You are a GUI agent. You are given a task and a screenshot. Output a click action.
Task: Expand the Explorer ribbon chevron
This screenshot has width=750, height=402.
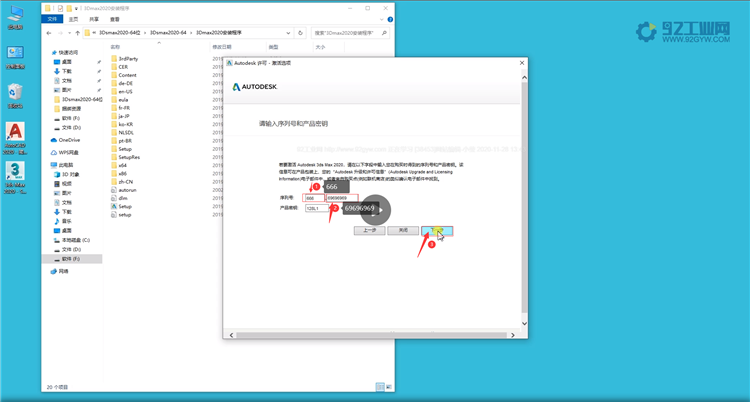click(x=382, y=20)
